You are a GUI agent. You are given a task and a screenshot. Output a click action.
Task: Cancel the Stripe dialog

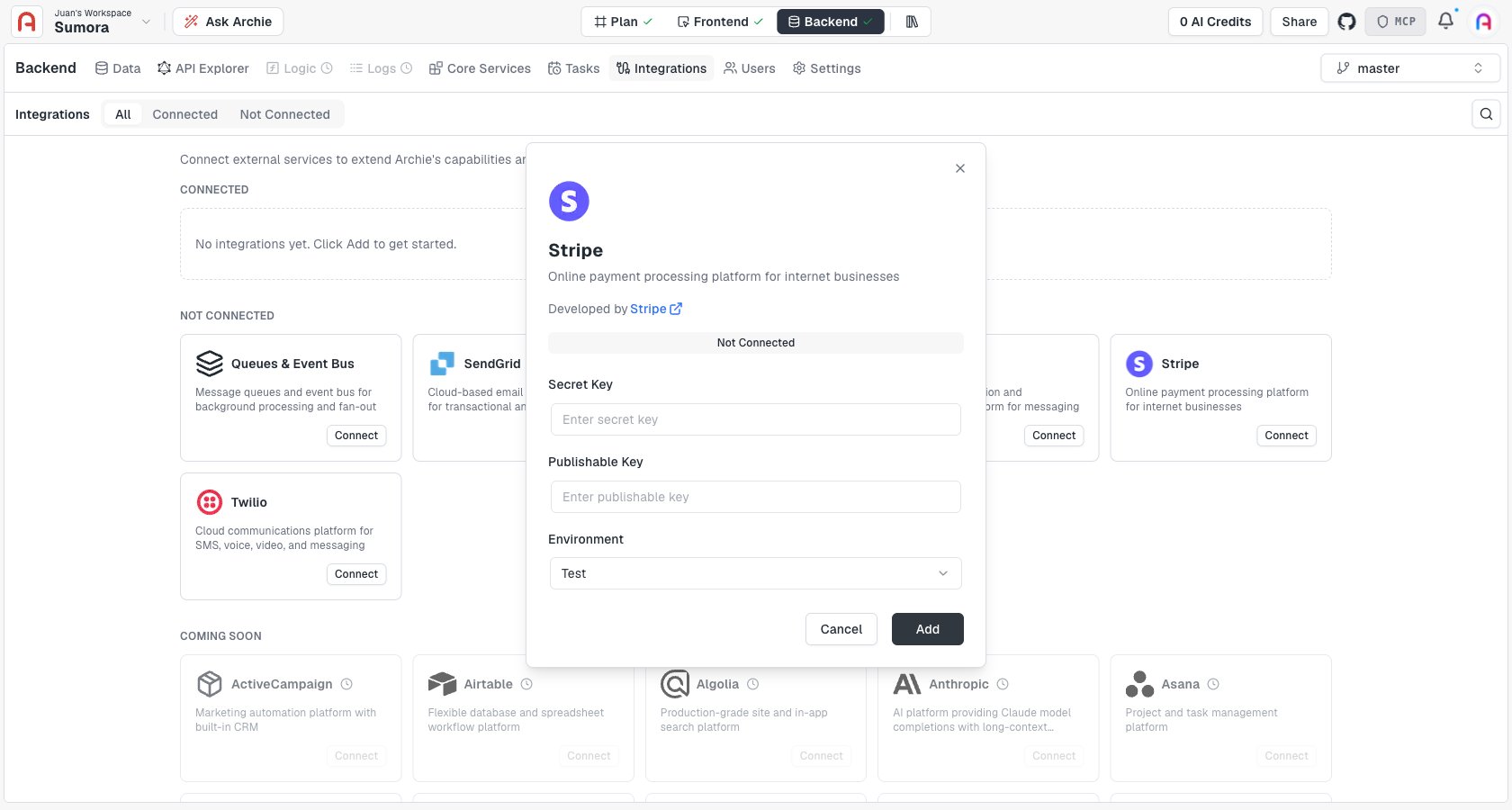(x=841, y=629)
